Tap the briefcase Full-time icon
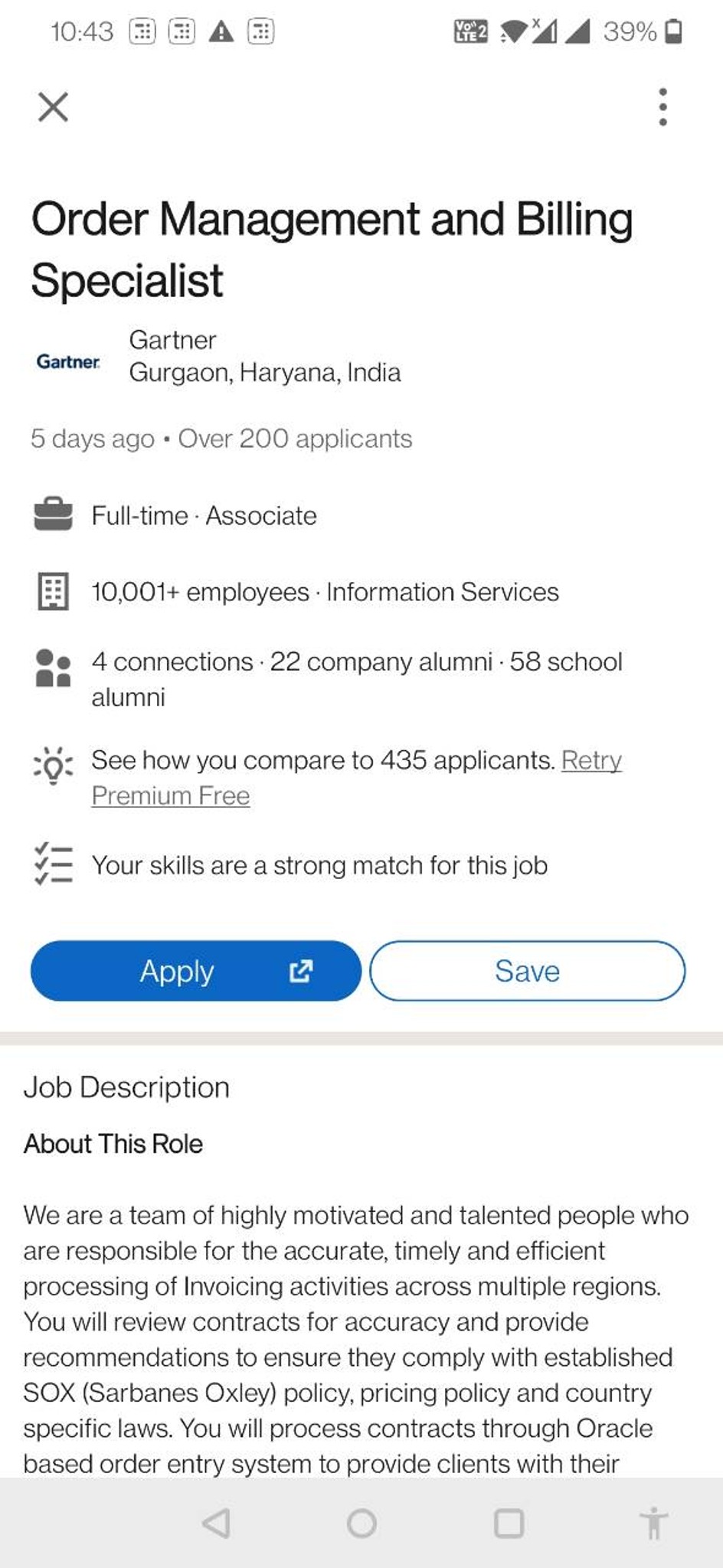Viewport: 723px width, 1568px height. pyautogui.click(x=53, y=514)
